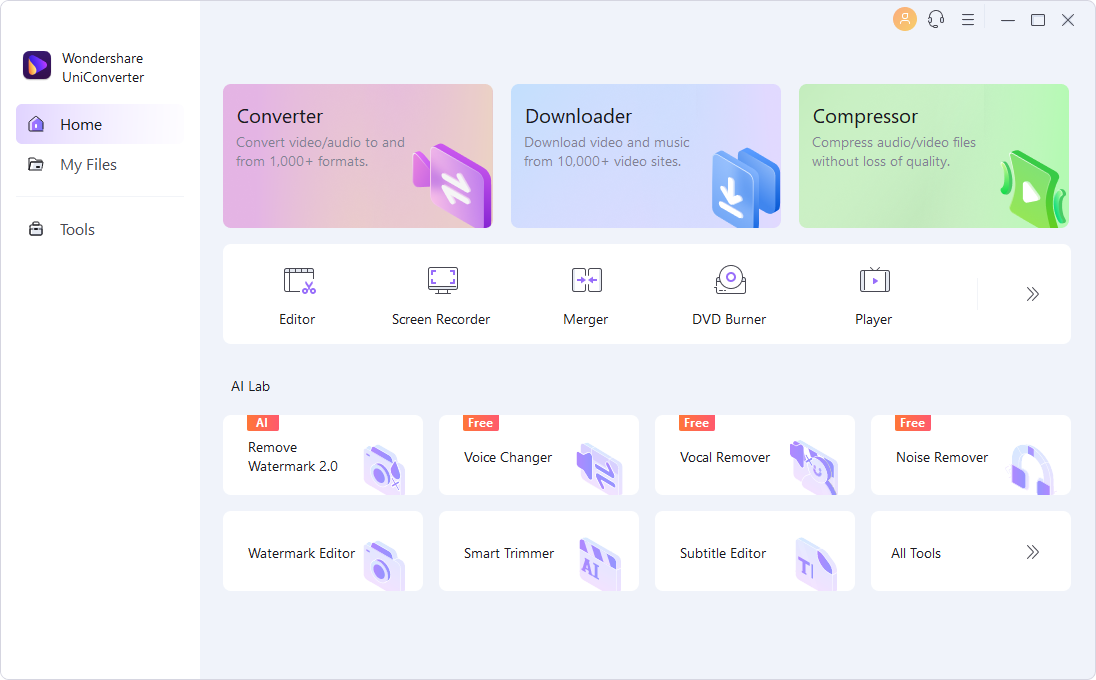Open the Editor tool
1096x680 pixels.
[297, 294]
